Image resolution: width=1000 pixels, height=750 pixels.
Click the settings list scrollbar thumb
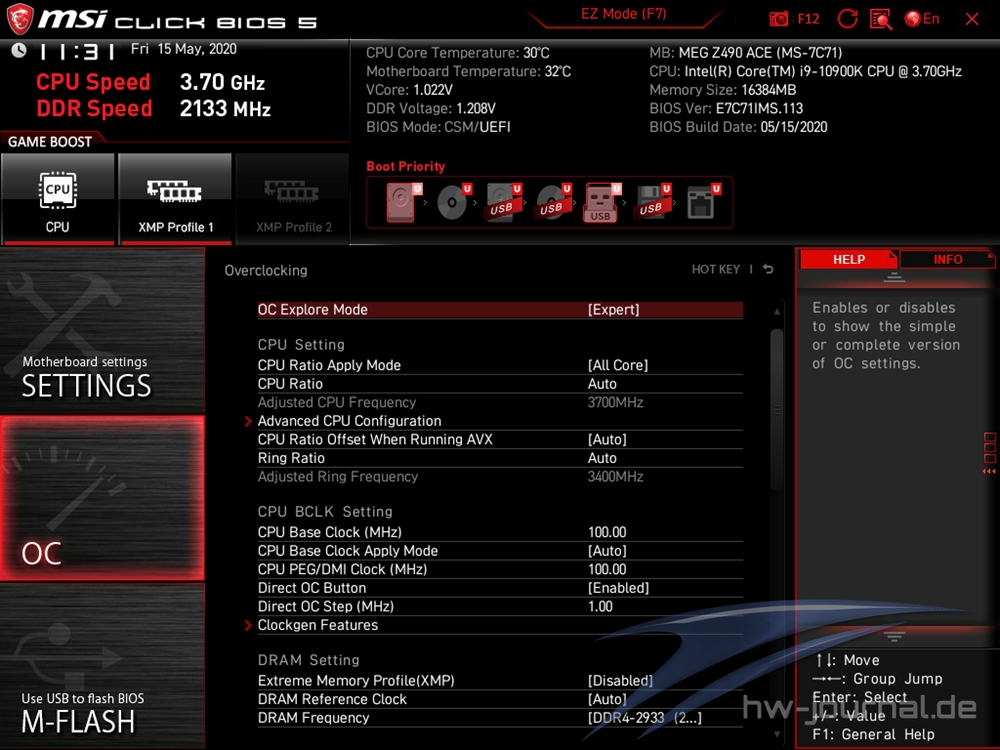[x=776, y=410]
